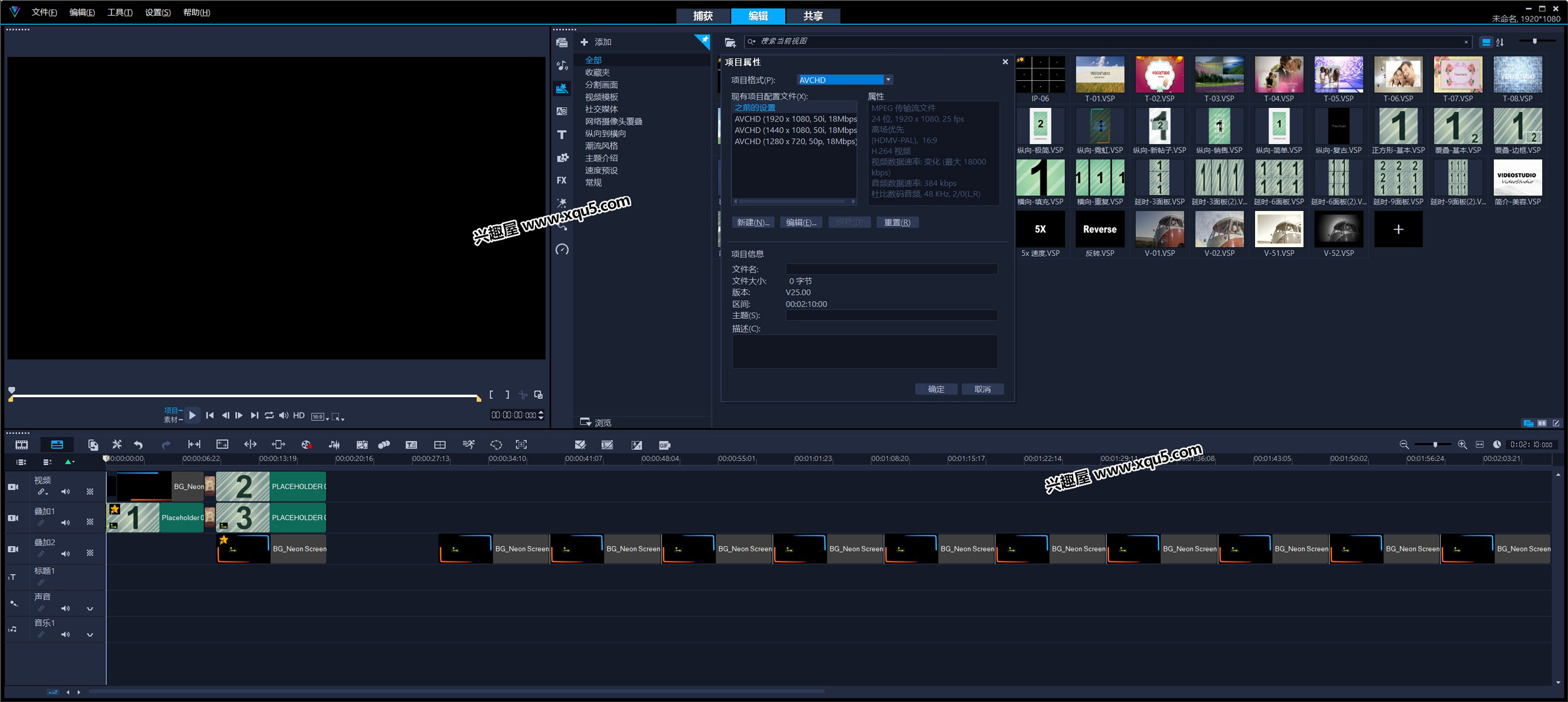Mute the 音乐1 music track

[x=65, y=634]
